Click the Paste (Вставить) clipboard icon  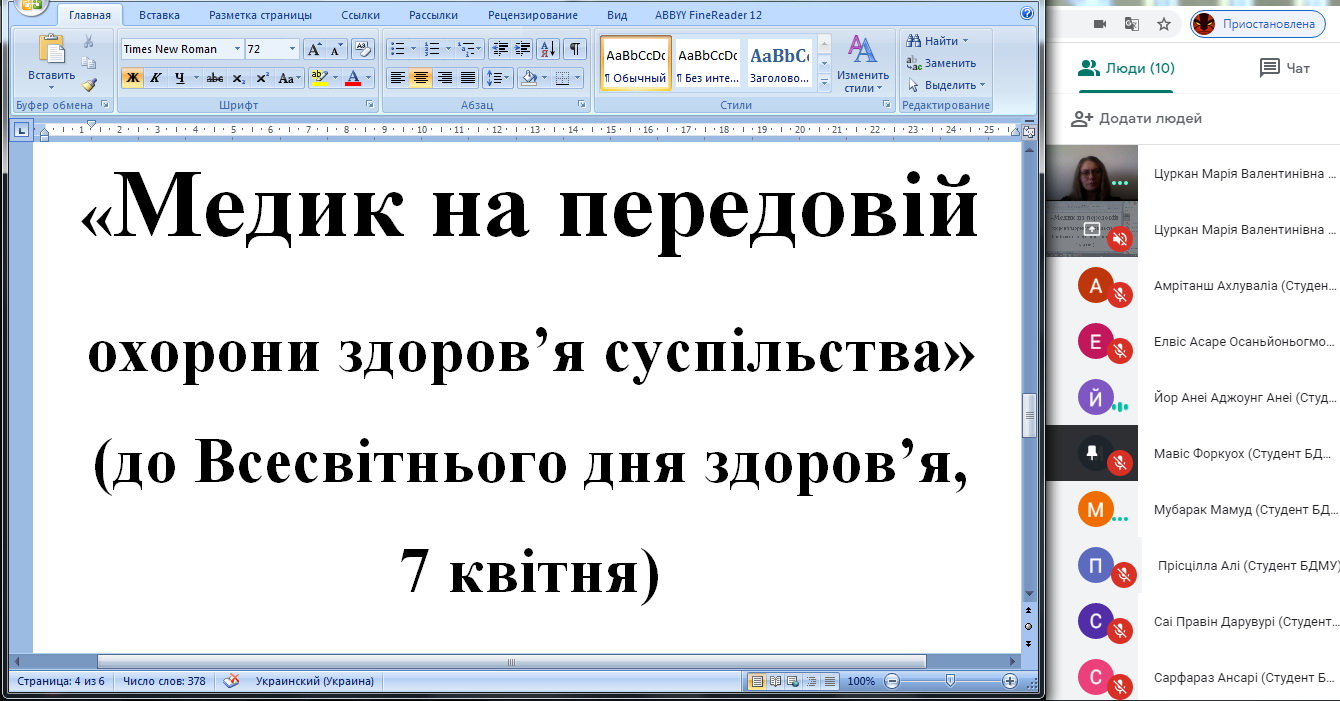pos(51,52)
